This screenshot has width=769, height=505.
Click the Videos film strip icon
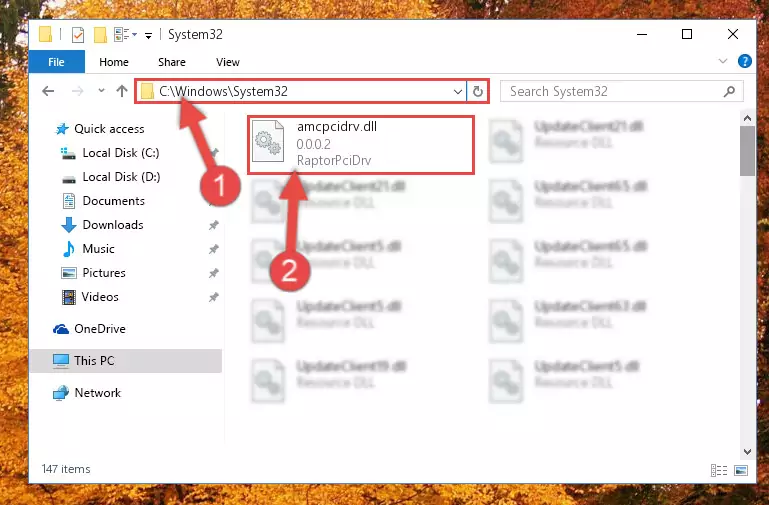(69, 297)
